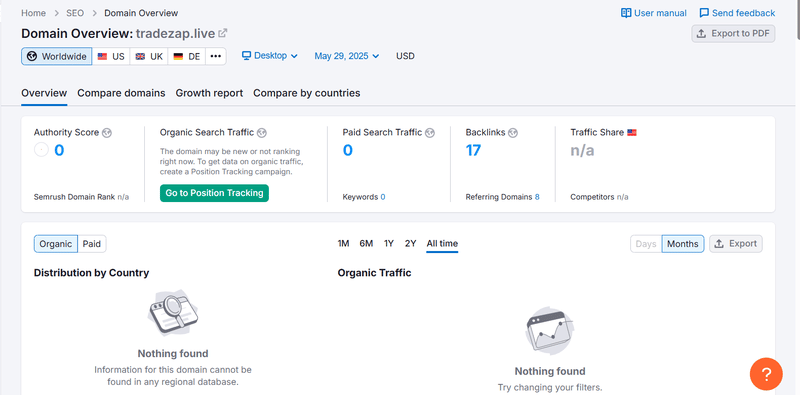Select the 6M time range
Screen dimensions: 800x395
tap(366, 243)
